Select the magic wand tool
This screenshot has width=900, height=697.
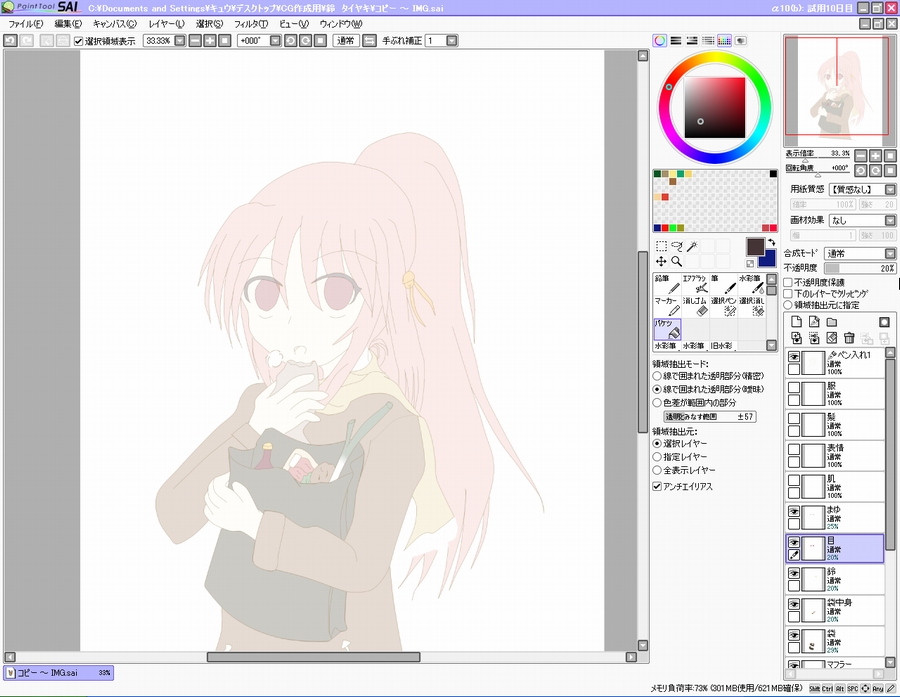tap(692, 246)
